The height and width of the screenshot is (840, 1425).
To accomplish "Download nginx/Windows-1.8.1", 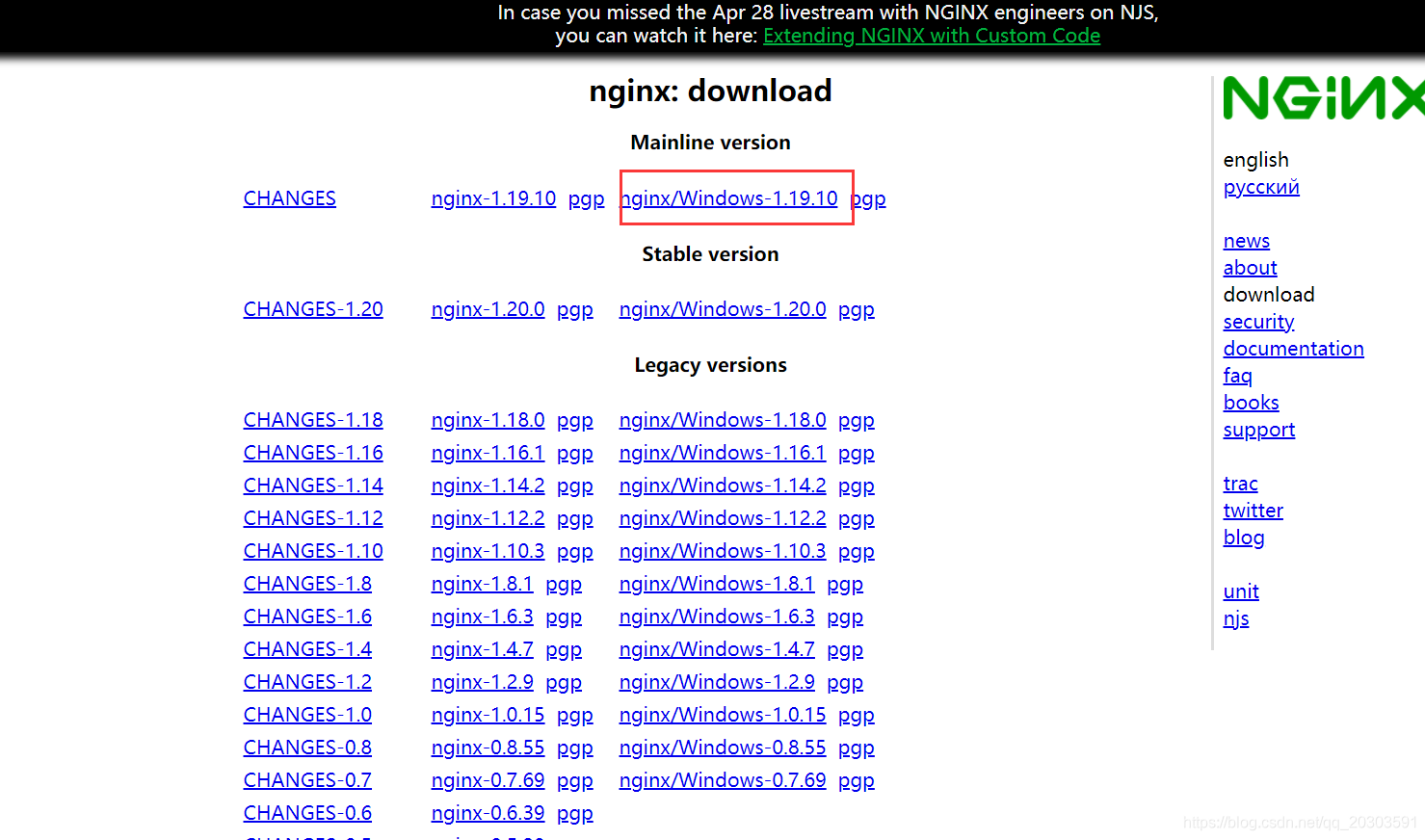I will (x=717, y=584).
